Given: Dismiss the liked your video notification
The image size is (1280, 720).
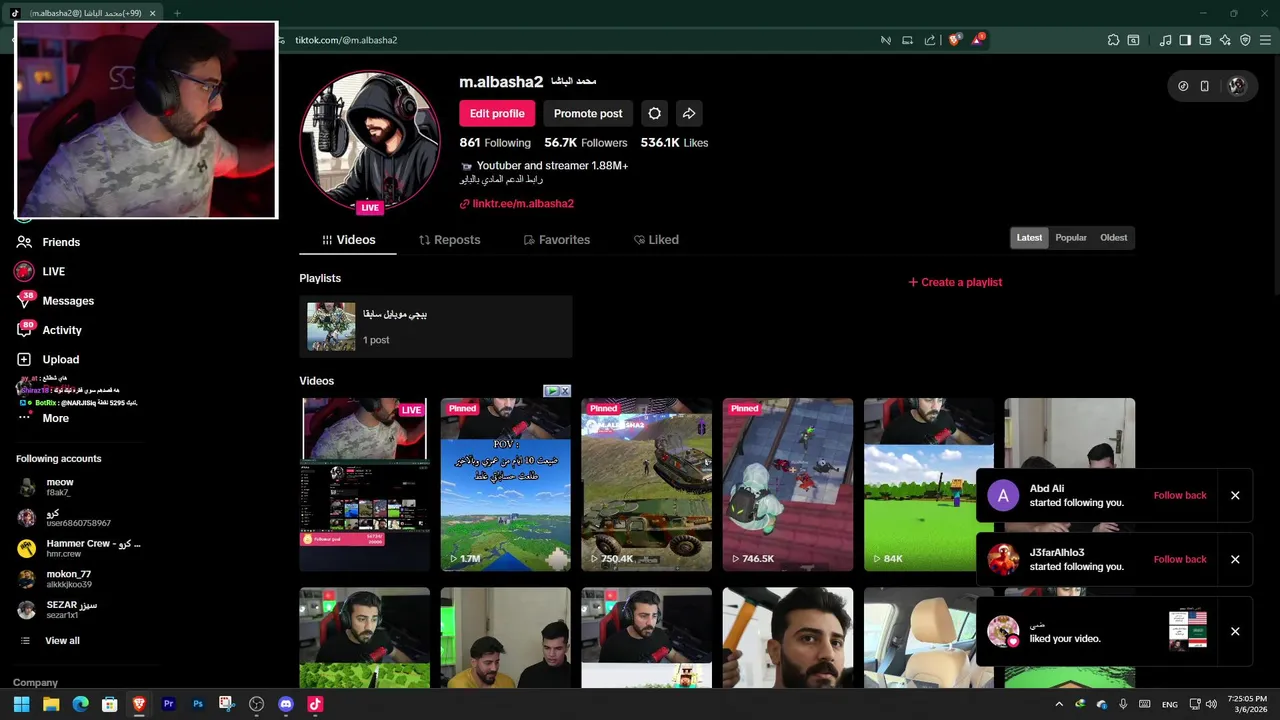Looking at the screenshot, I should 1235,631.
